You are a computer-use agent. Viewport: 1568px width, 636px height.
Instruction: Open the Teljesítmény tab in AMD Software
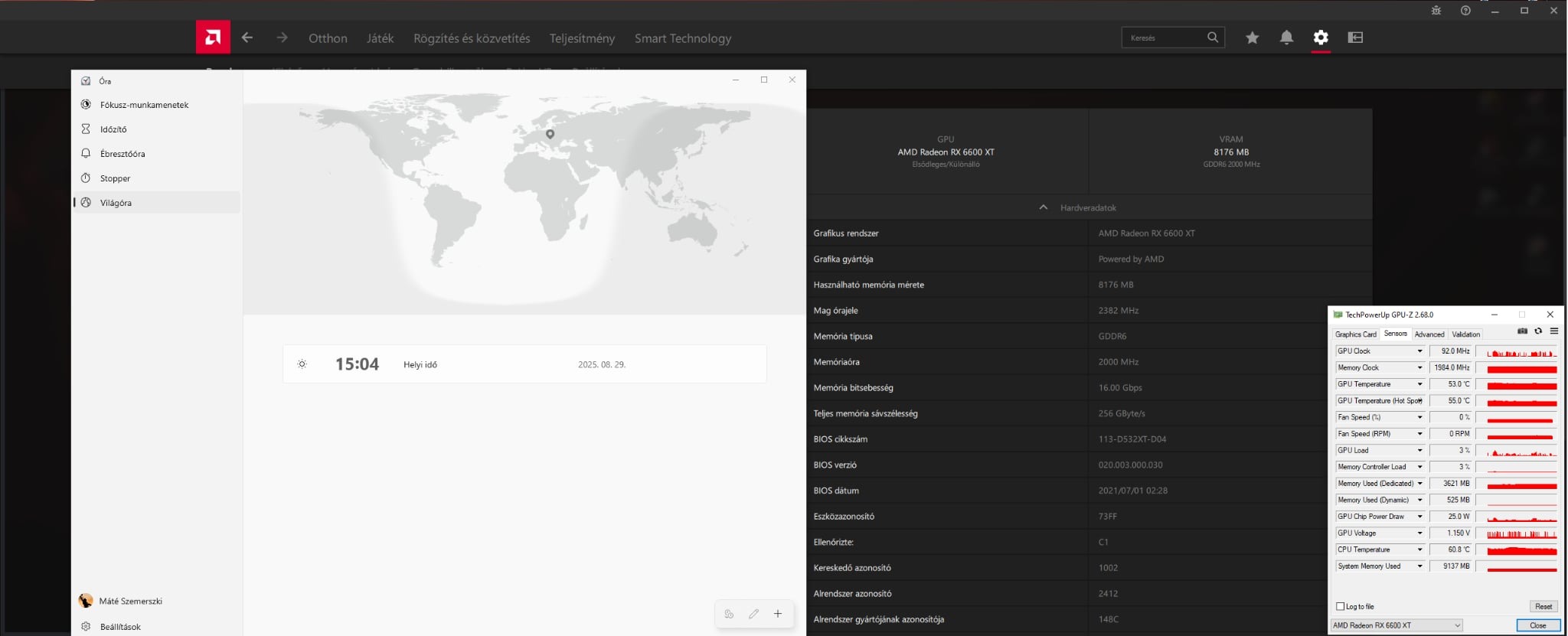coord(582,38)
